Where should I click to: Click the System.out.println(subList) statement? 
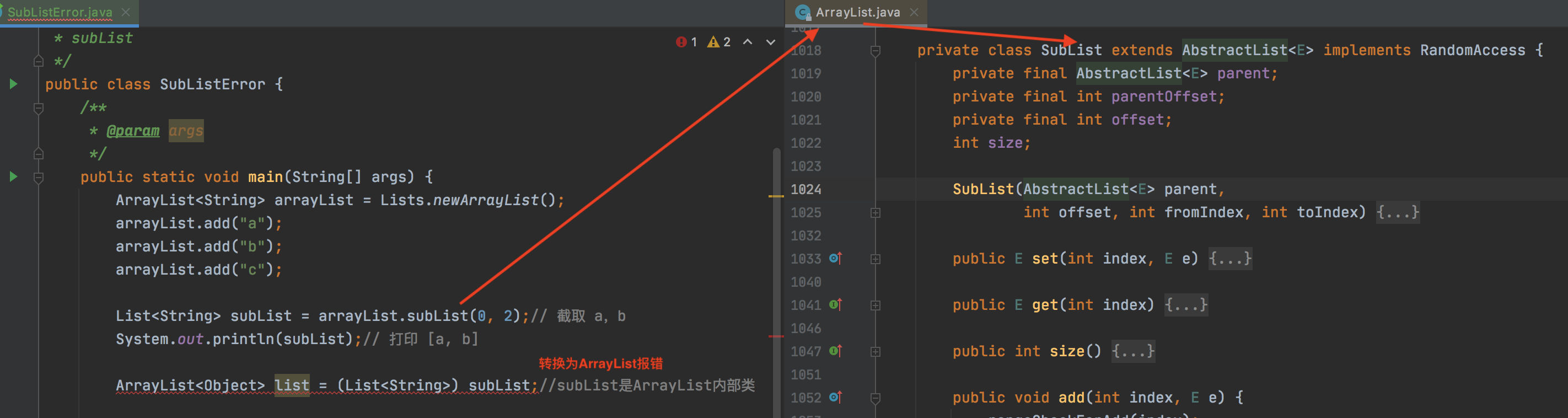point(239,339)
